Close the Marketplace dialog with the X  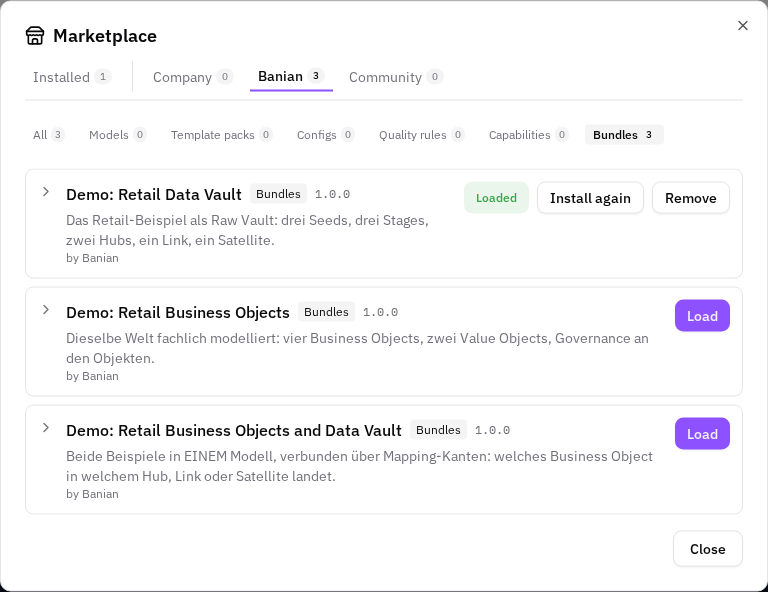(743, 25)
